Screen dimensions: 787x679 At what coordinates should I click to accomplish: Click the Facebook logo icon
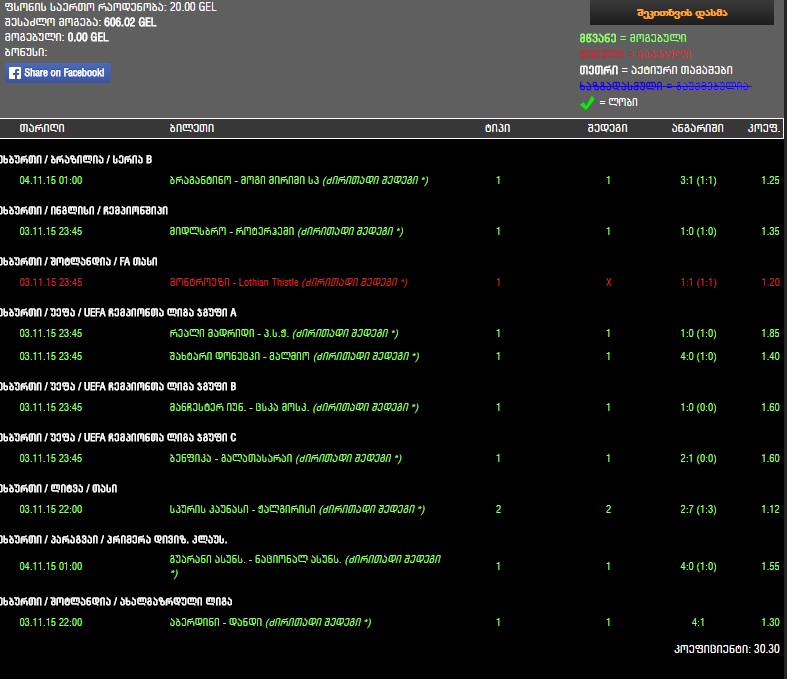pos(15,73)
